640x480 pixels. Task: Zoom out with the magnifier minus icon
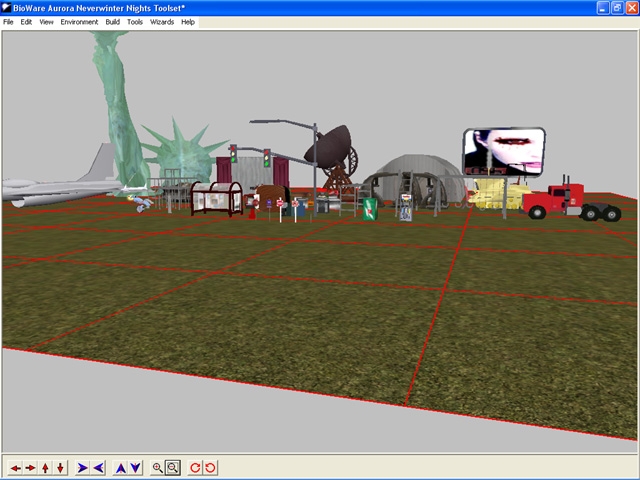click(x=173, y=467)
